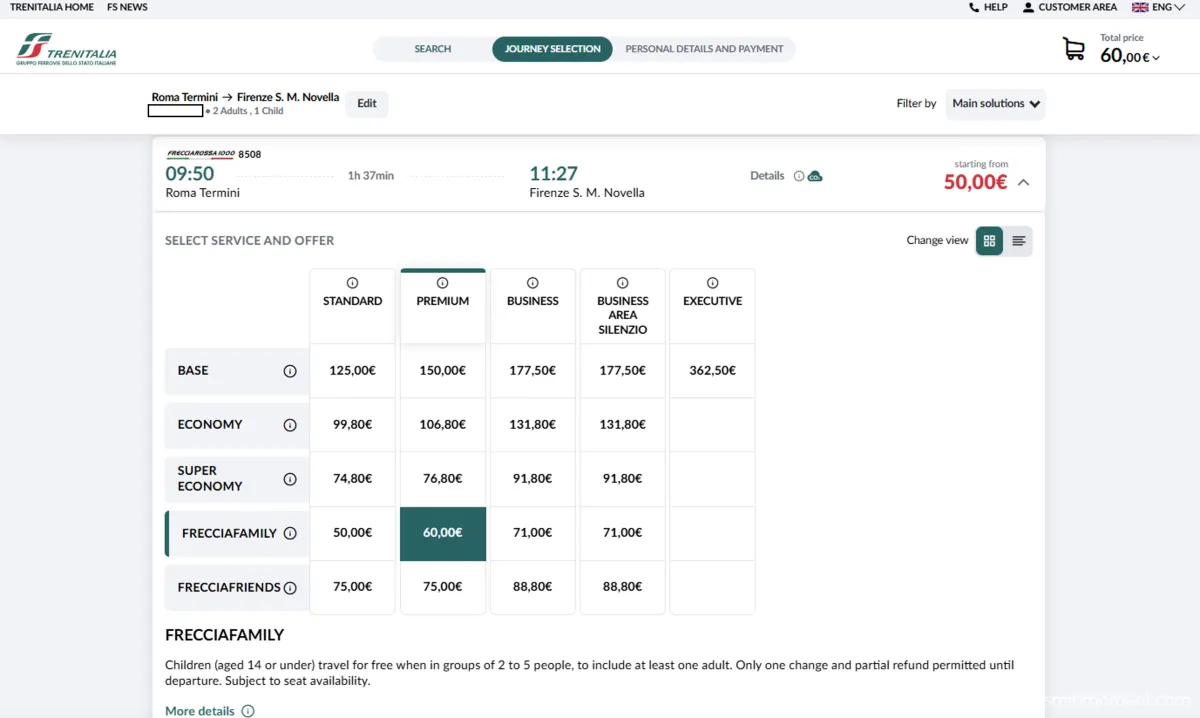Select the SUPER ECONOMY offer row label
Screen dimensions: 1200x718
tap(236, 479)
